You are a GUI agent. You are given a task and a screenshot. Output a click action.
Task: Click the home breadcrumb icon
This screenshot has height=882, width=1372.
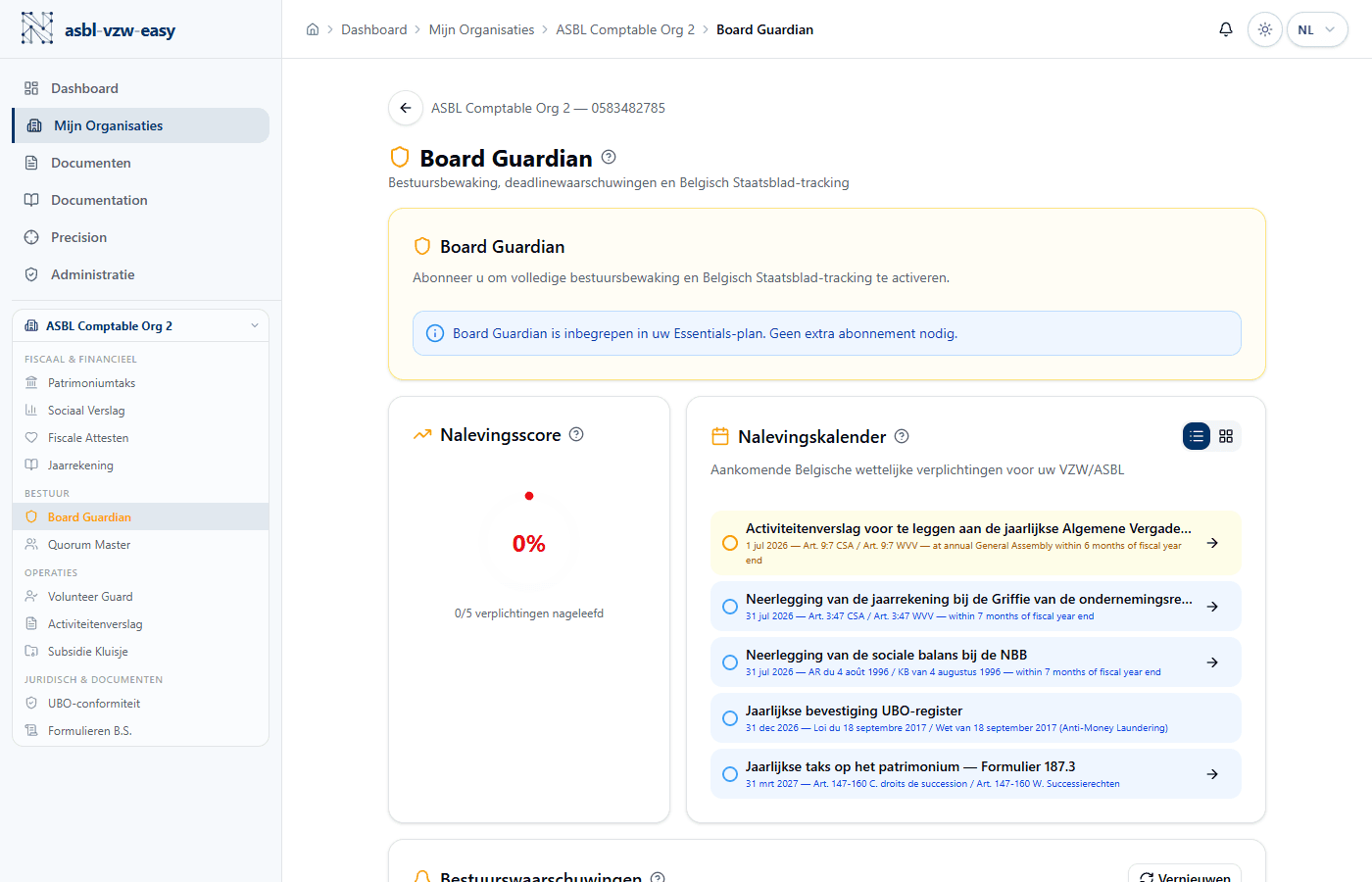click(313, 29)
